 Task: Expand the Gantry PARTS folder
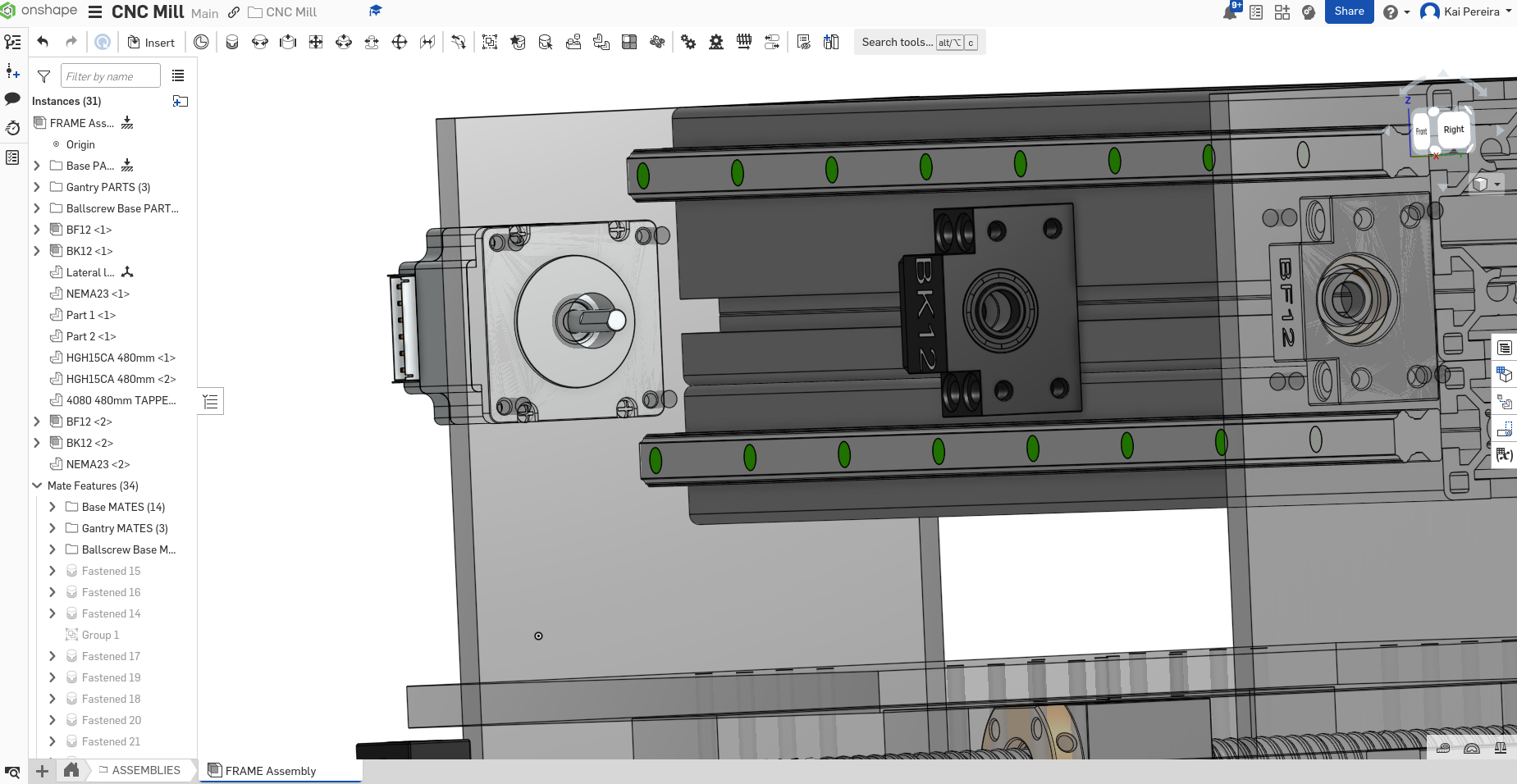click(37, 187)
